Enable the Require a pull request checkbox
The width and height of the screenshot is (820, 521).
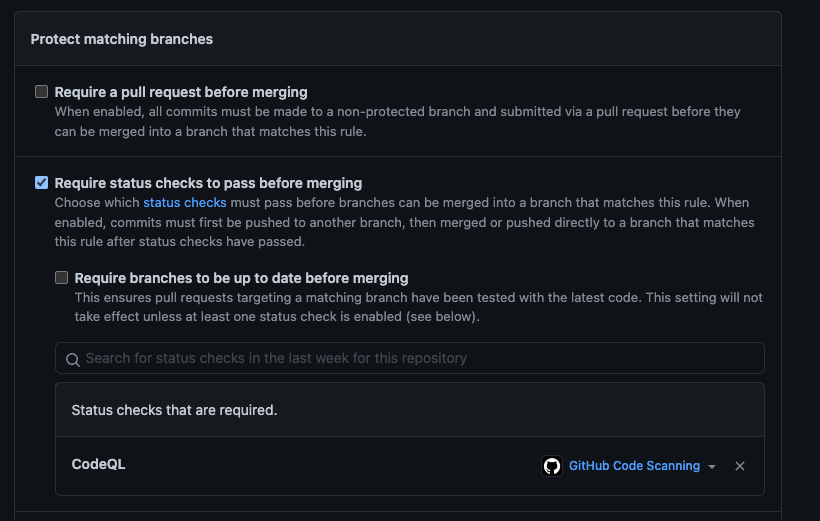point(41,92)
